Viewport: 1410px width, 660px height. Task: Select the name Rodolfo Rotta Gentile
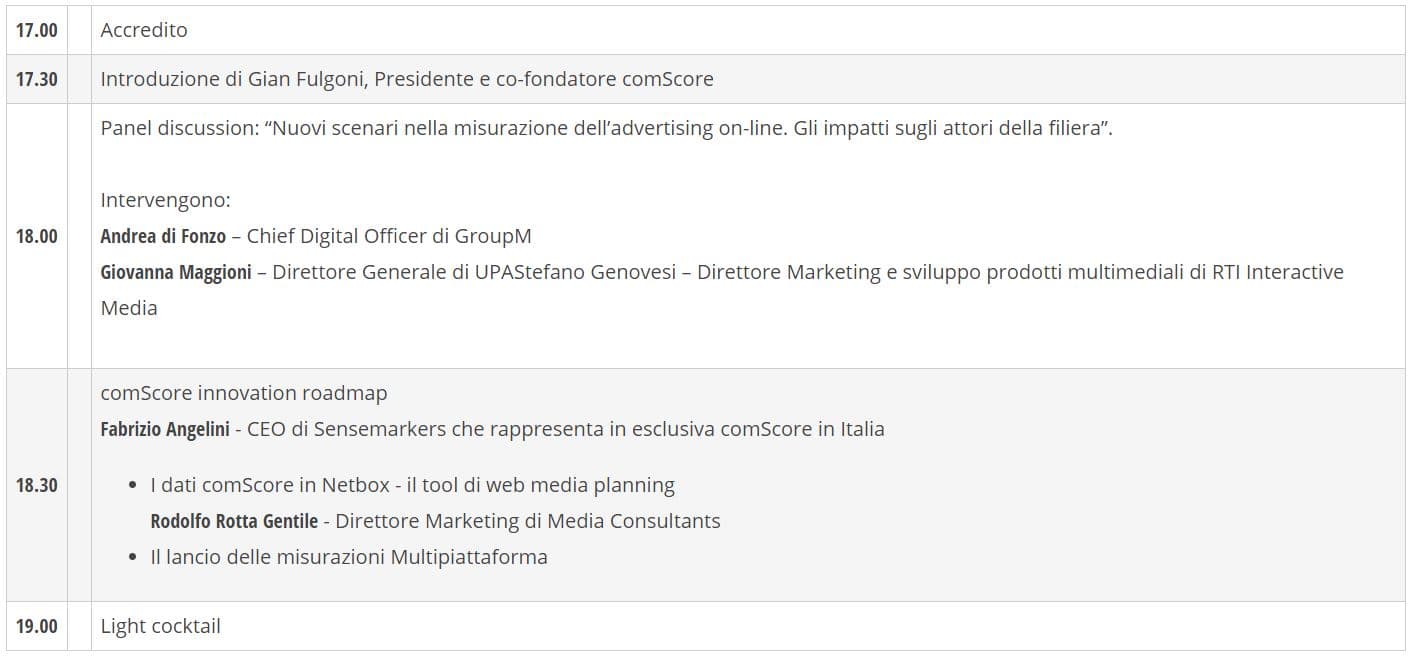pos(234,521)
